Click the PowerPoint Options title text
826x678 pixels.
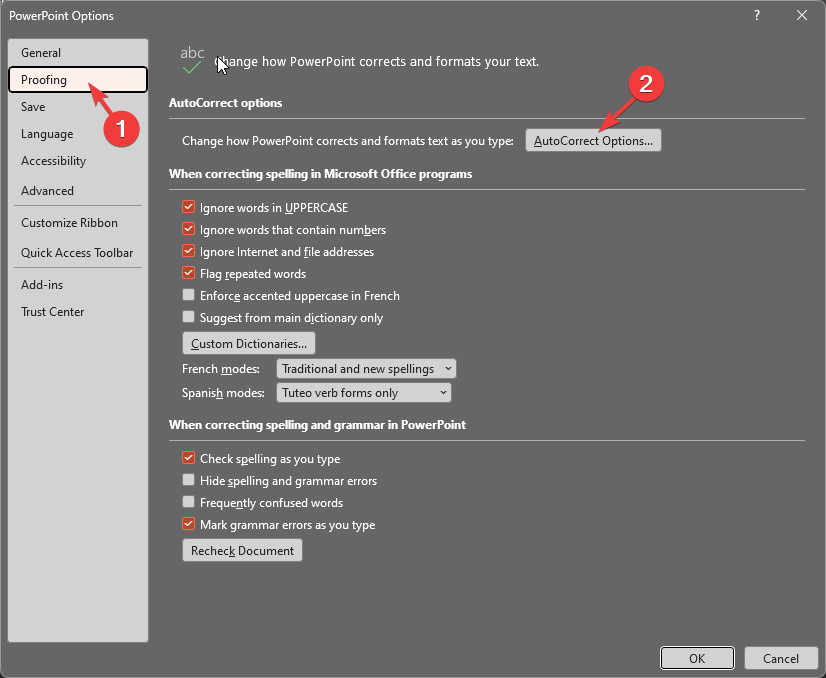tap(61, 16)
